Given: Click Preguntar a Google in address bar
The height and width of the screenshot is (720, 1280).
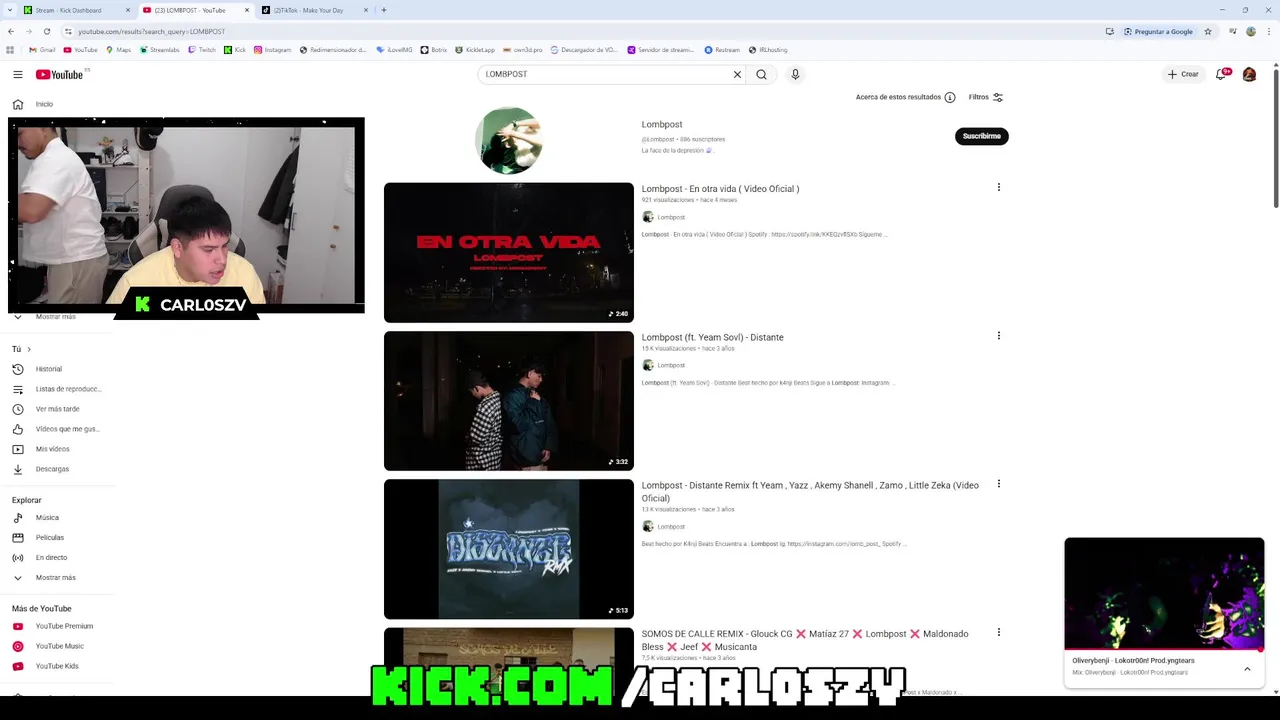Looking at the screenshot, I should click(1159, 31).
